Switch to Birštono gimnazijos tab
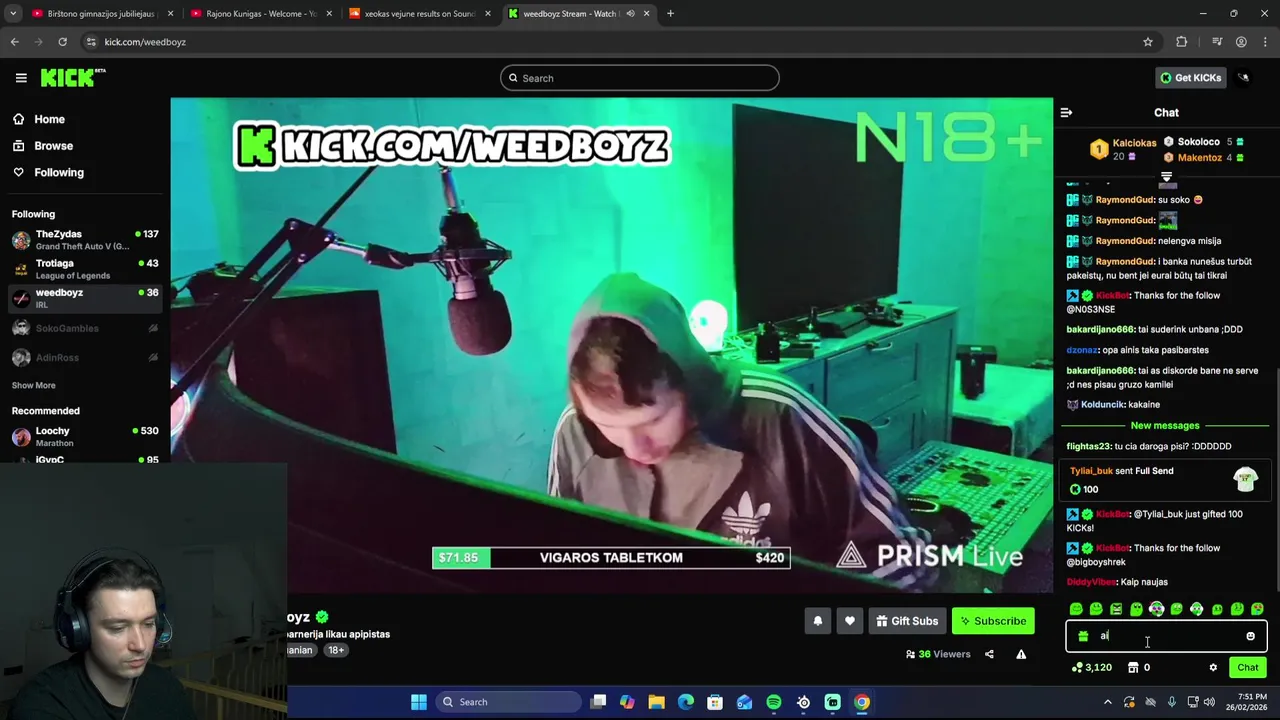This screenshot has height=720, width=1280. (103, 14)
